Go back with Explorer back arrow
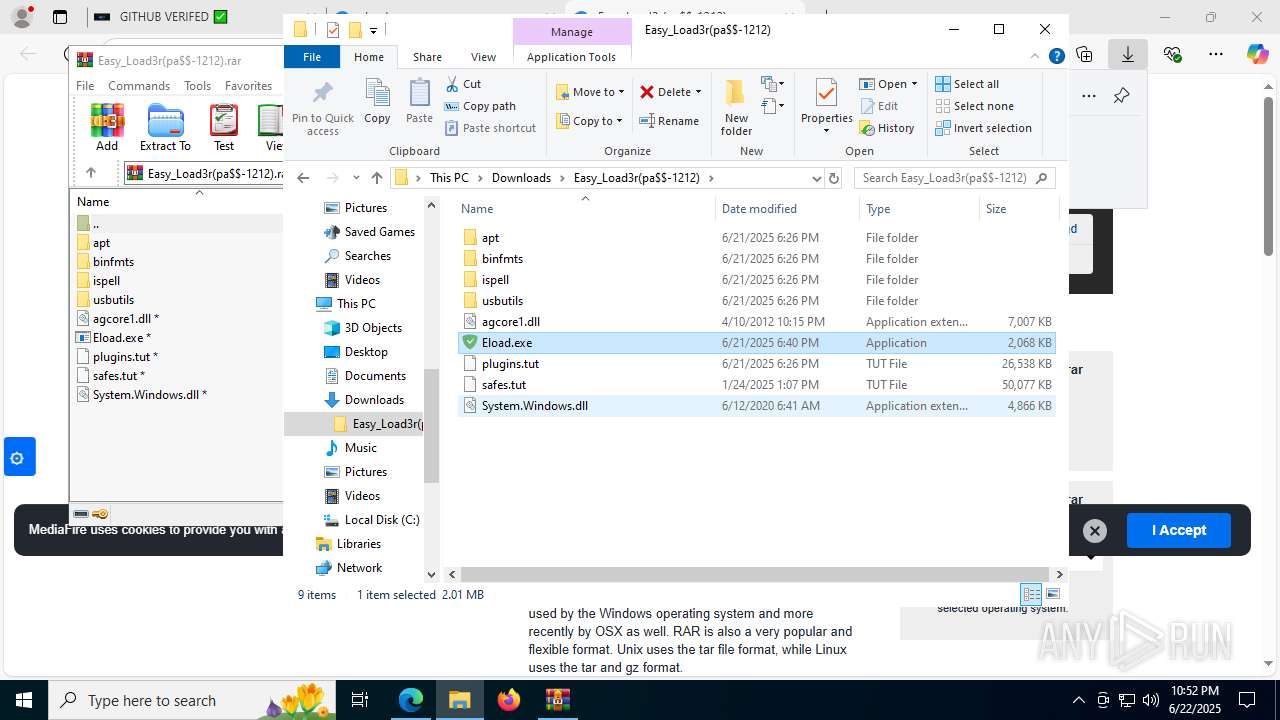Screen dimensions: 1280x720 (x=303, y=178)
